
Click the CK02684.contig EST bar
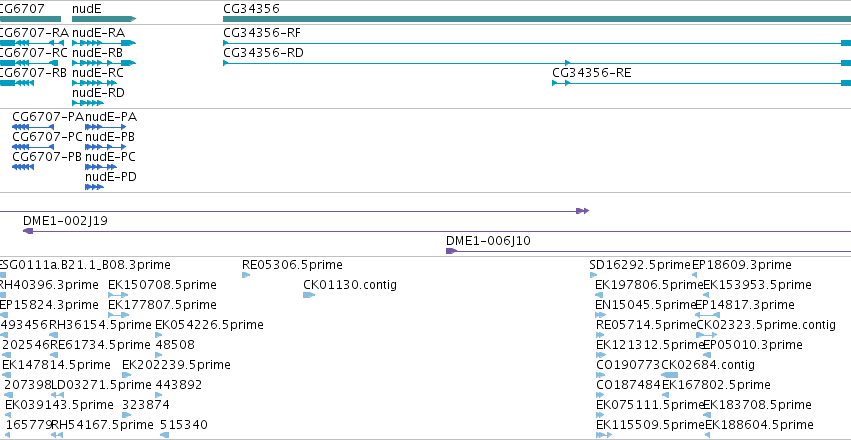670,375
